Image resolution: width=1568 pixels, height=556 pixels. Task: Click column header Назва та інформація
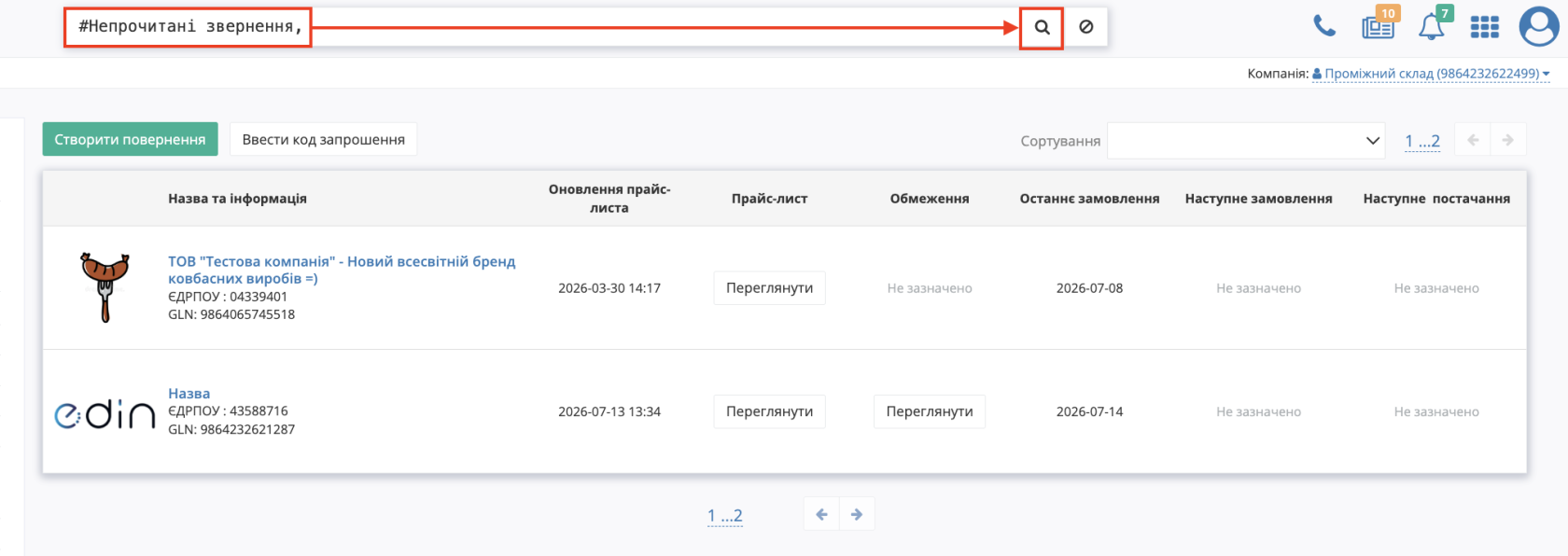[x=237, y=199]
